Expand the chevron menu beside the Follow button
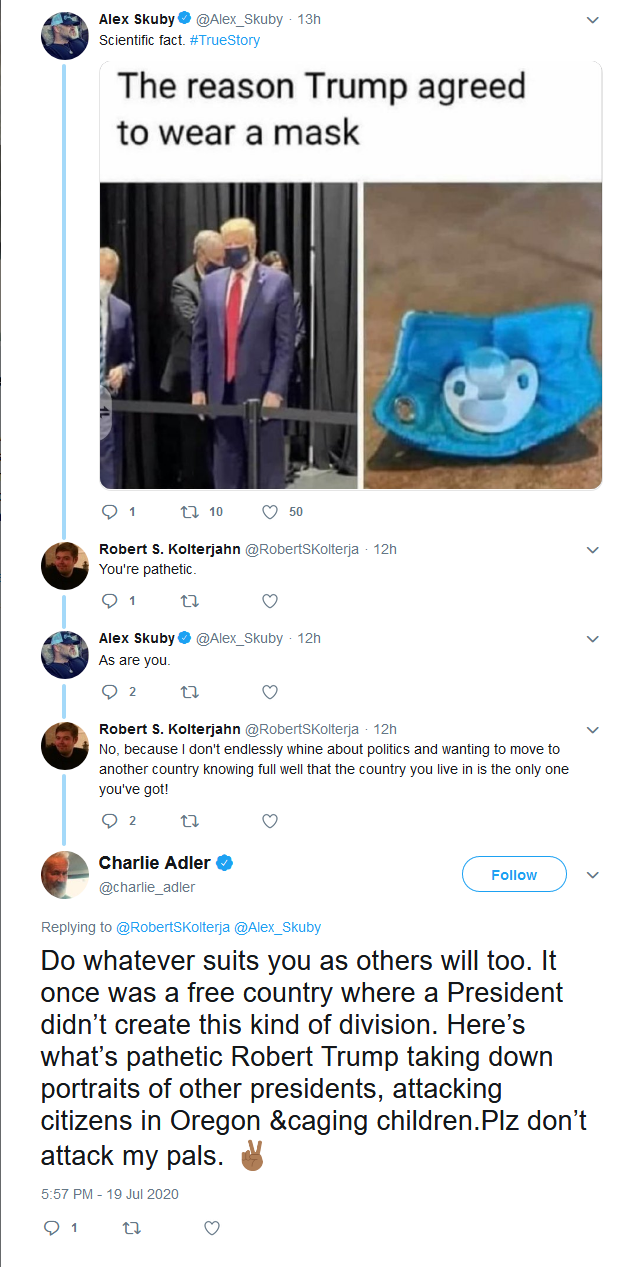 [592, 875]
